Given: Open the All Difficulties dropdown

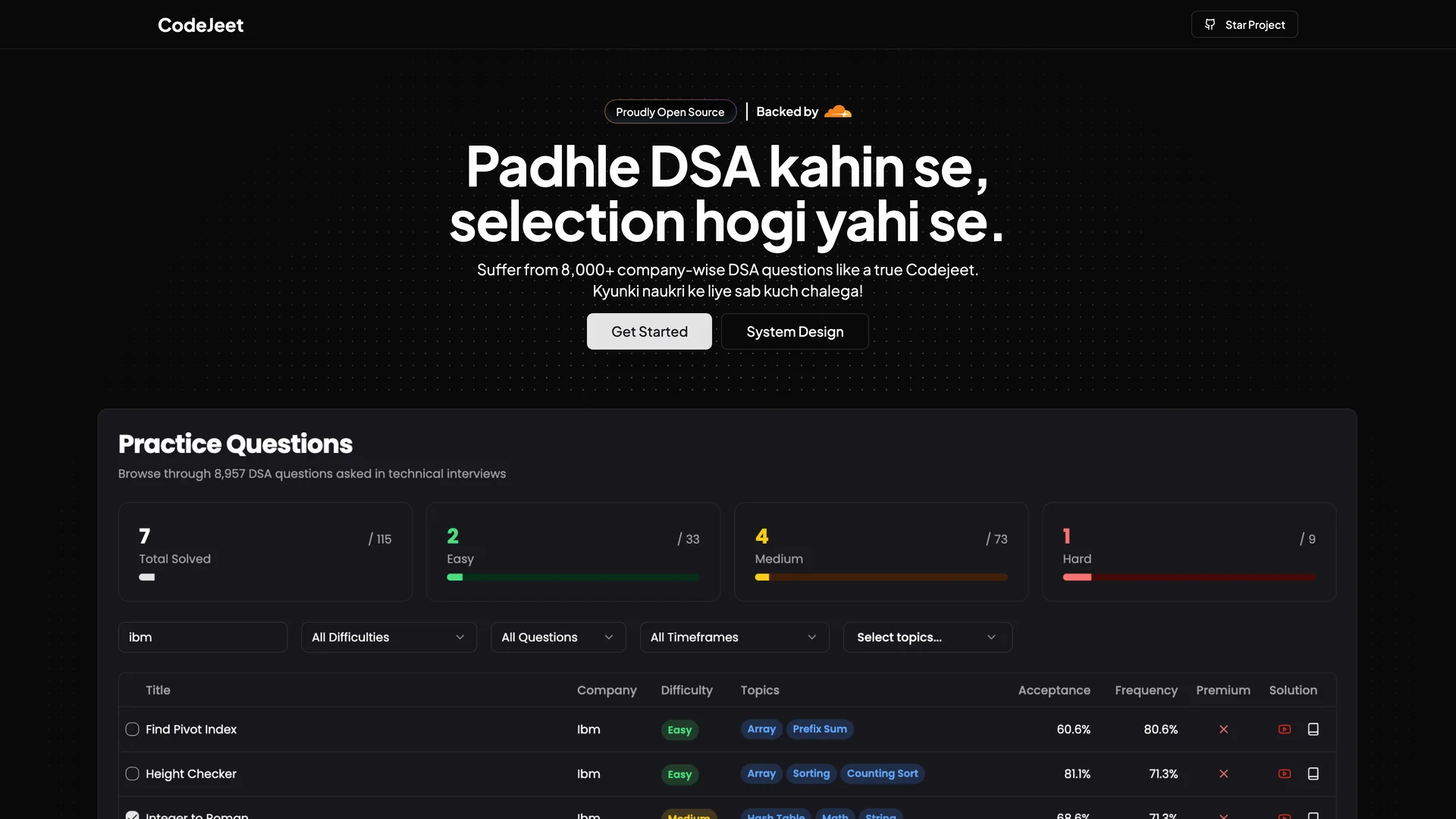Looking at the screenshot, I should point(388,637).
